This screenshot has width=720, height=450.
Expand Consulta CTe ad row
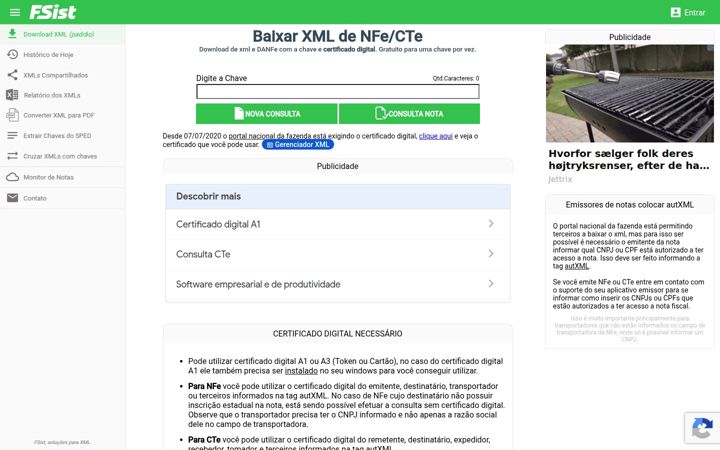coord(338,254)
